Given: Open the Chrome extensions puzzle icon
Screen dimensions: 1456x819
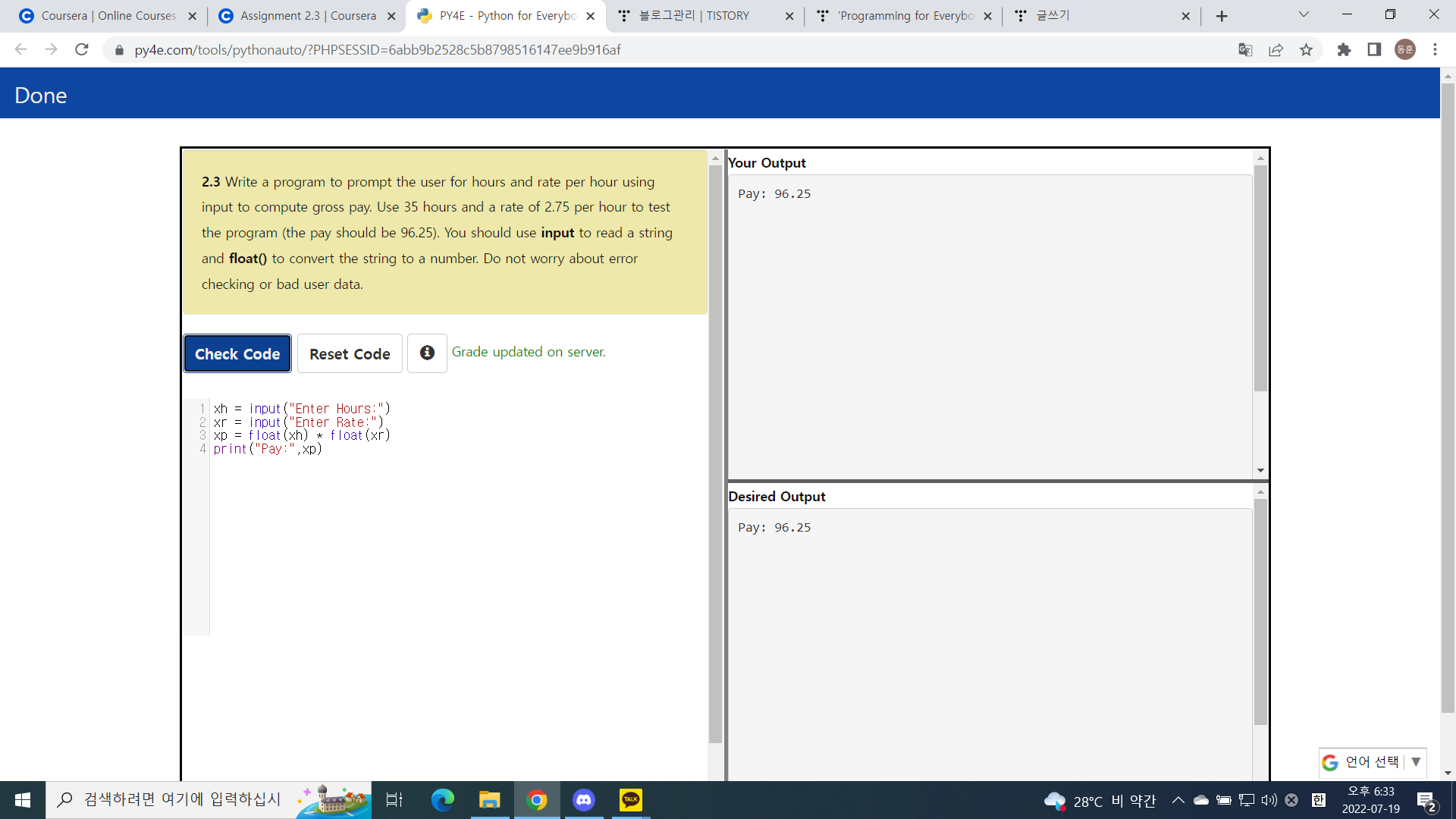Looking at the screenshot, I should coord(1344,50).
